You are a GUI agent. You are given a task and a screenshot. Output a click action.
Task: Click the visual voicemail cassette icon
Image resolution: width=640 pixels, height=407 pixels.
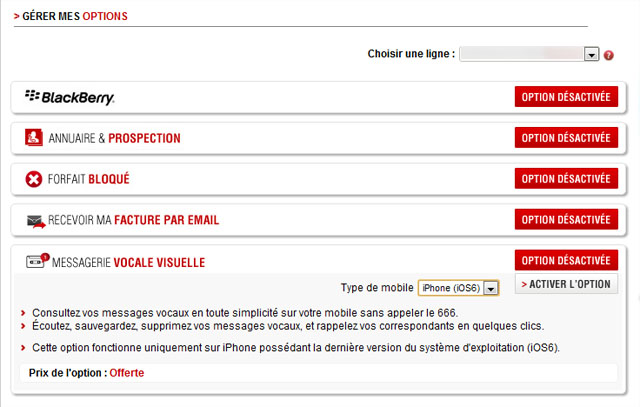coord(36,262)
